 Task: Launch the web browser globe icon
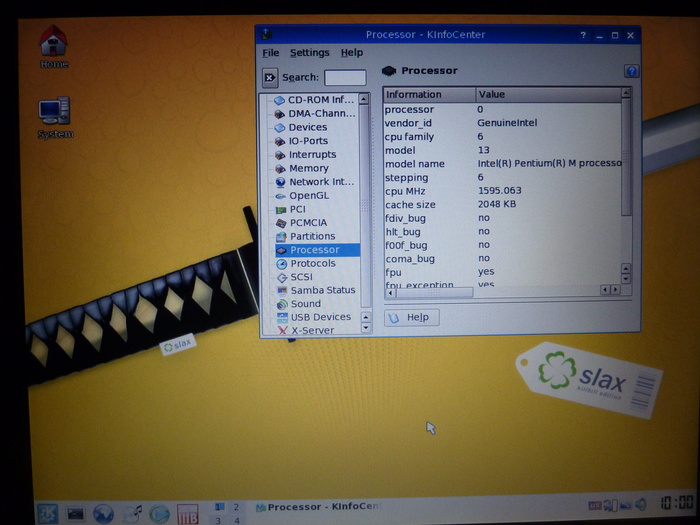pyautogui.click(x=103, y=514)
